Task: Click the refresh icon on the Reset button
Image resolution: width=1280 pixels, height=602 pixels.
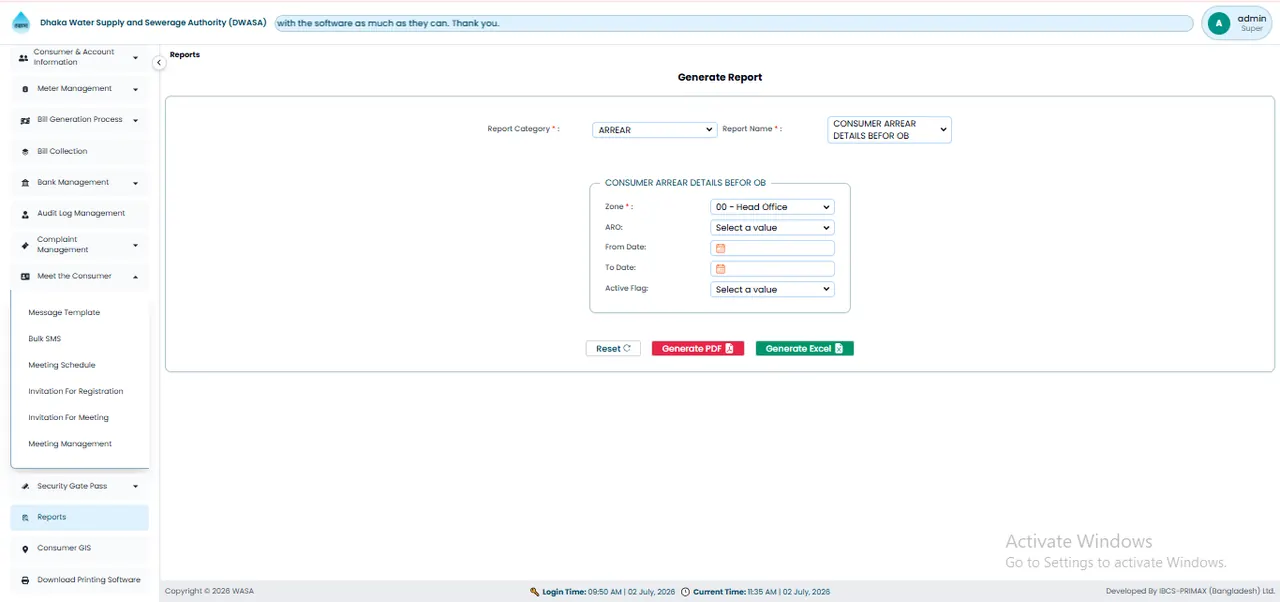Action: point(627,348)
